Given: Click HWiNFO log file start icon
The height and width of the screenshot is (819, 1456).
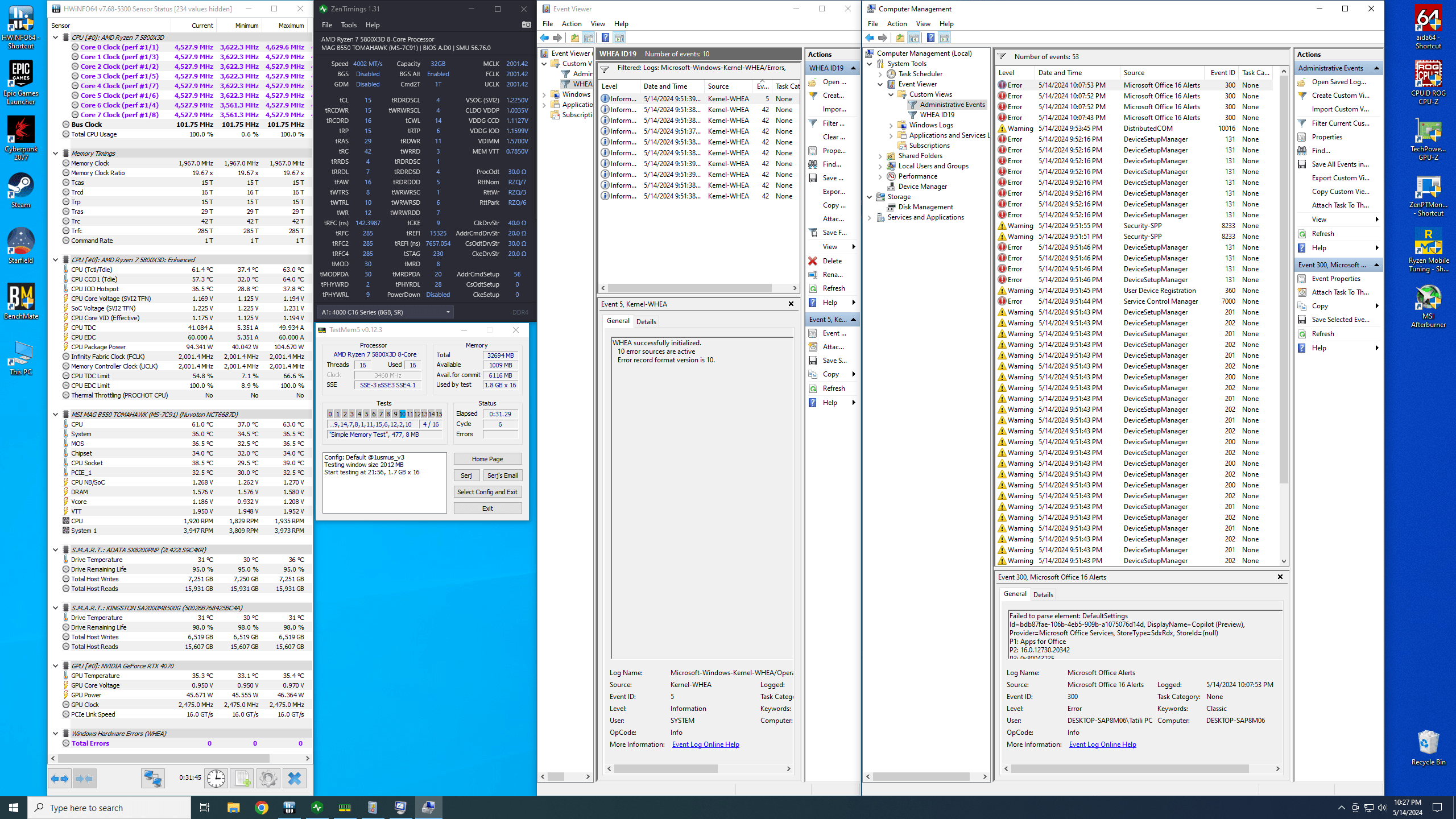Looking at the screenshot, I should tap(242, 778).
